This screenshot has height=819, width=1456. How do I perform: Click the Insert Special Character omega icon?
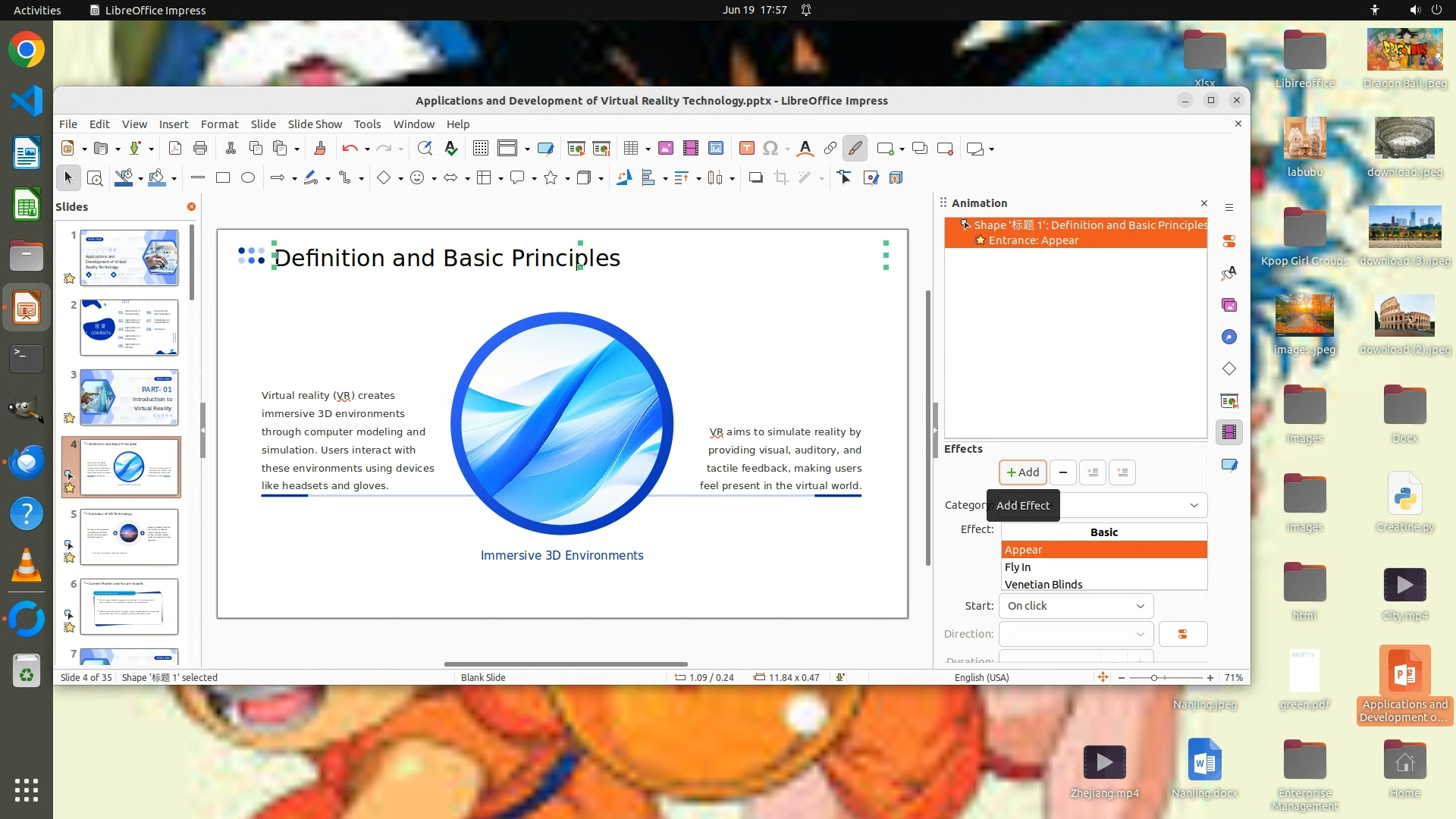[x=770, y=149]
